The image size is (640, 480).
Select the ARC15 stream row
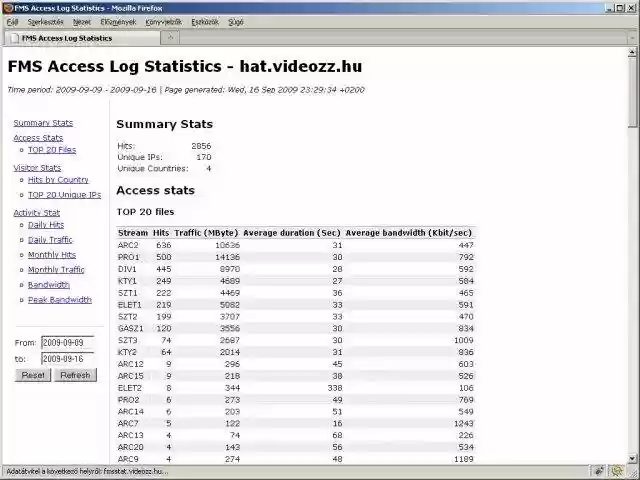pos(296,376)
